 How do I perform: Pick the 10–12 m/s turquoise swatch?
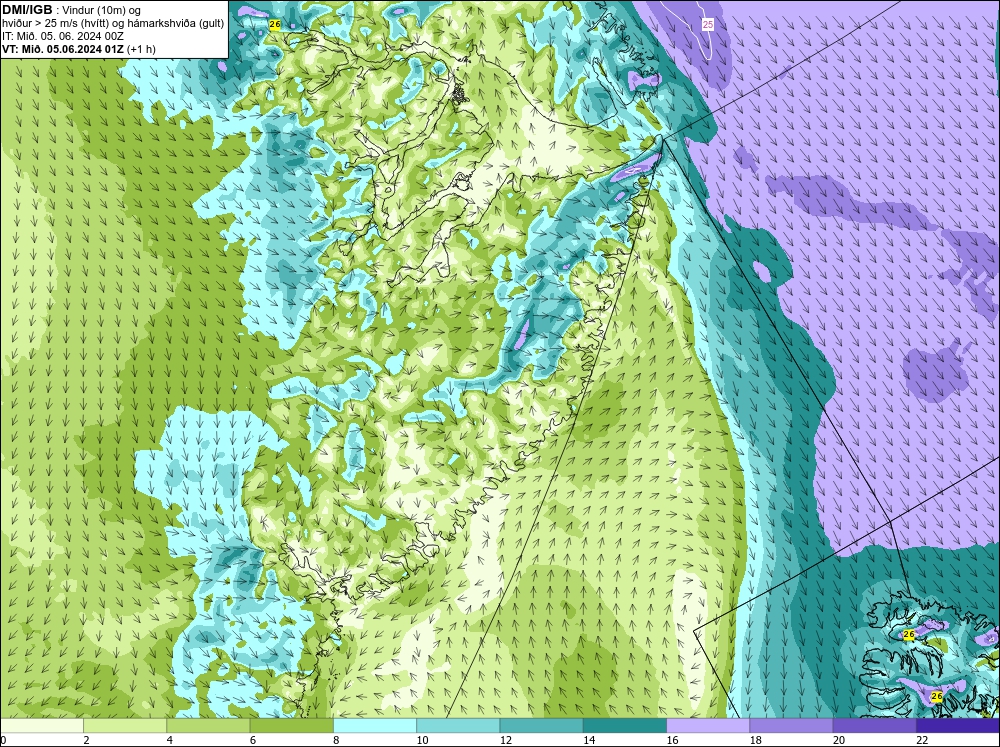pos(458,725)
